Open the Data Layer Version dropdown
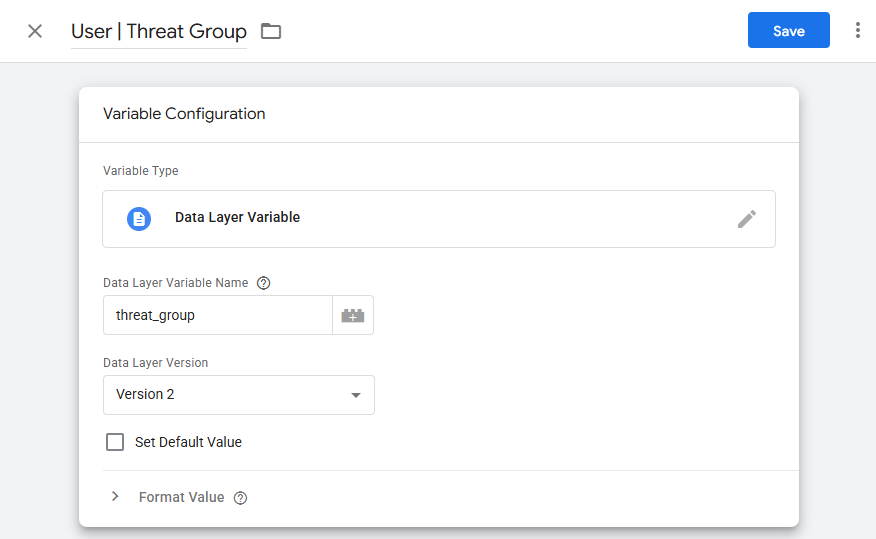The width and height of the screenshot is (876, 539). [x=239, y=395]
